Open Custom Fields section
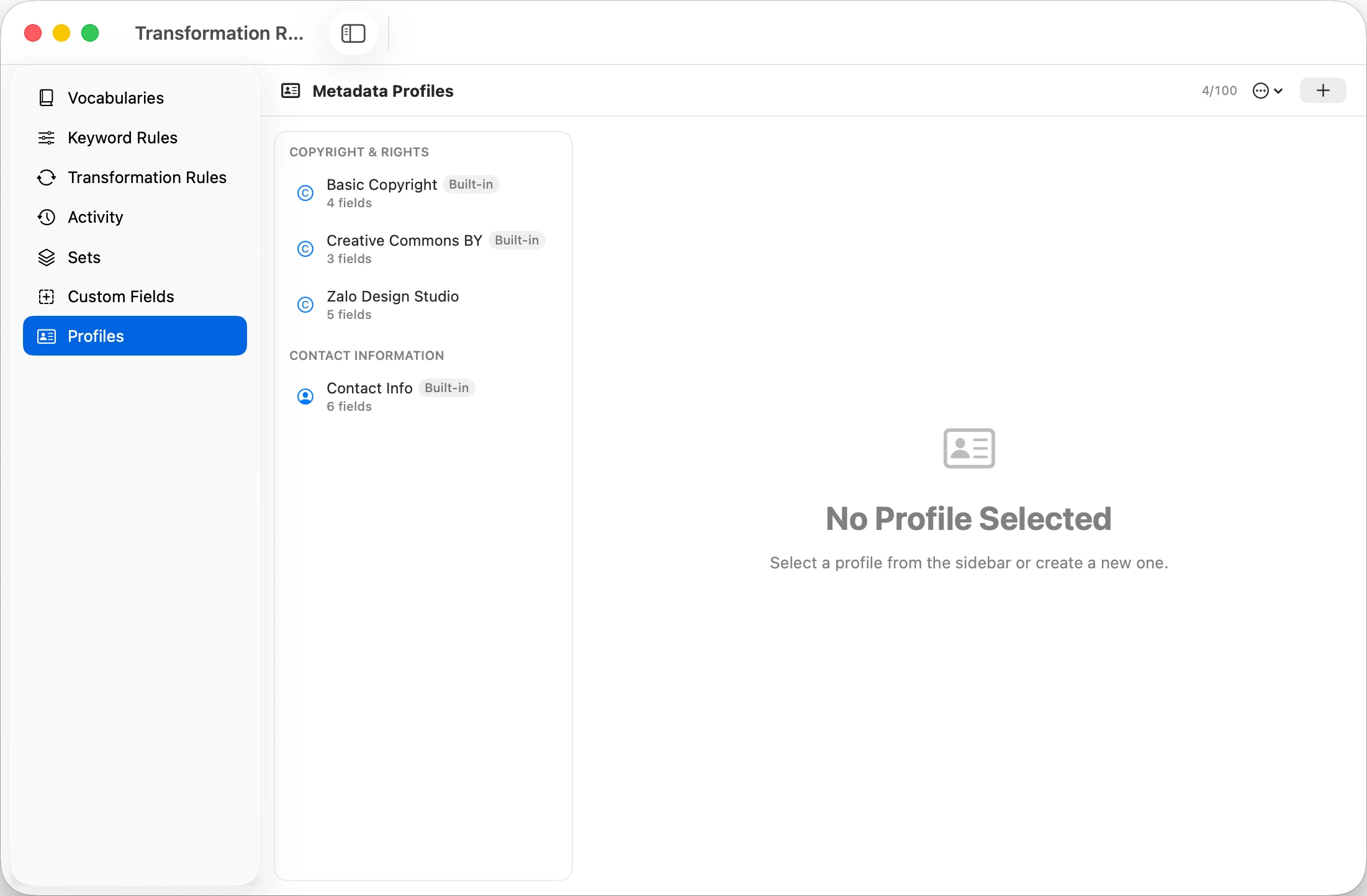The height and width of the screenshot is (896, 1367). (135, 297)
